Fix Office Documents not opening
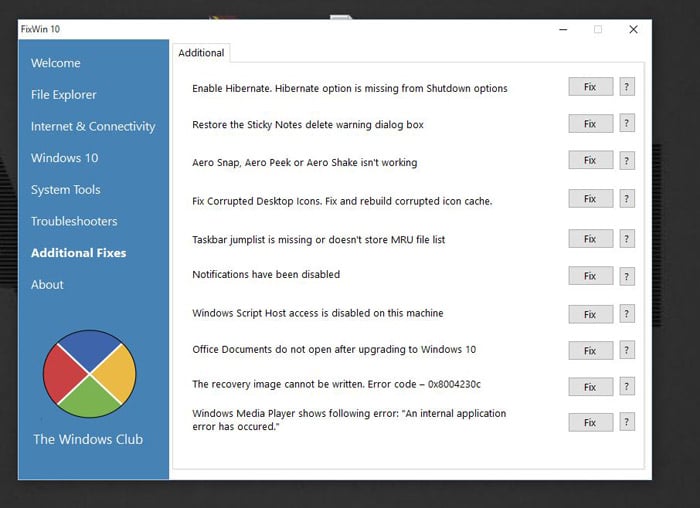This screenshot has height=508, width=700. [x=591, y=351]
